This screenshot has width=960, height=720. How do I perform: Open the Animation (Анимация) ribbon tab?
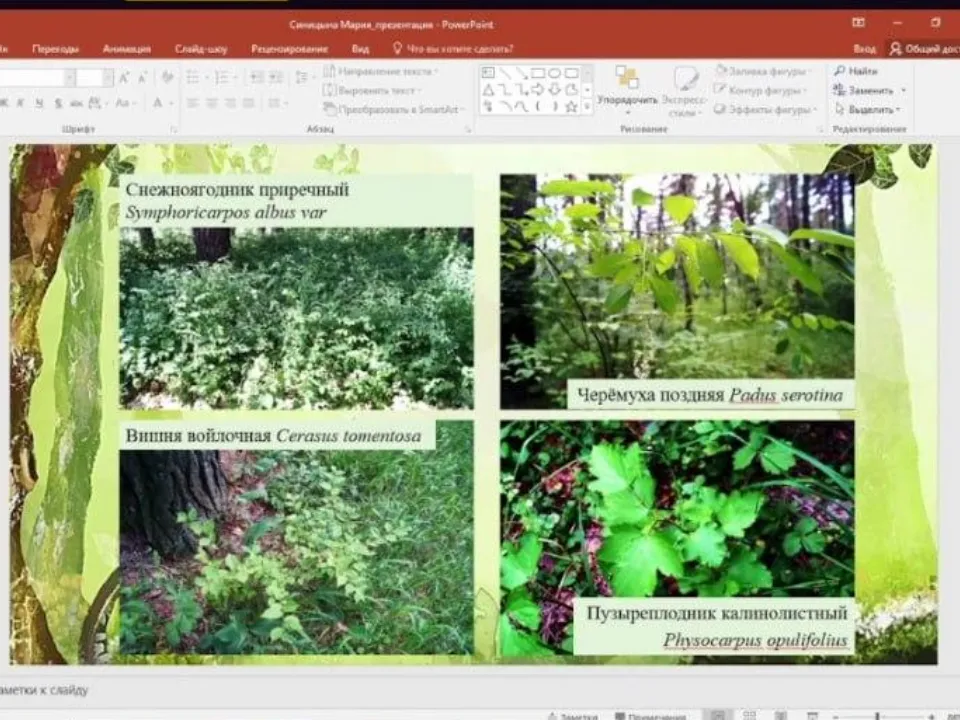click(x=126, y=48)
